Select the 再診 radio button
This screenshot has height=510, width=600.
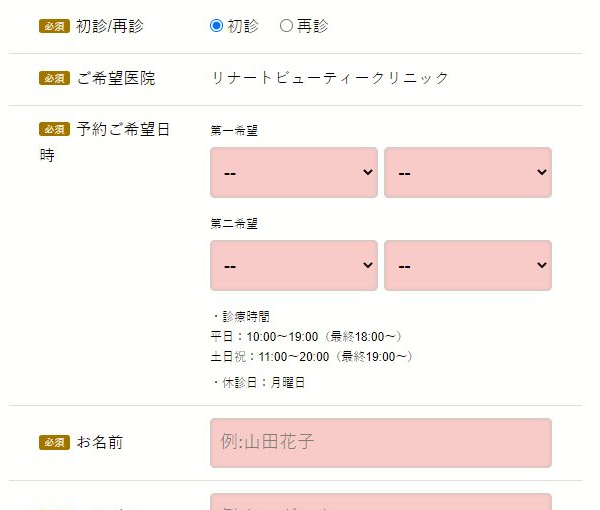286,26
